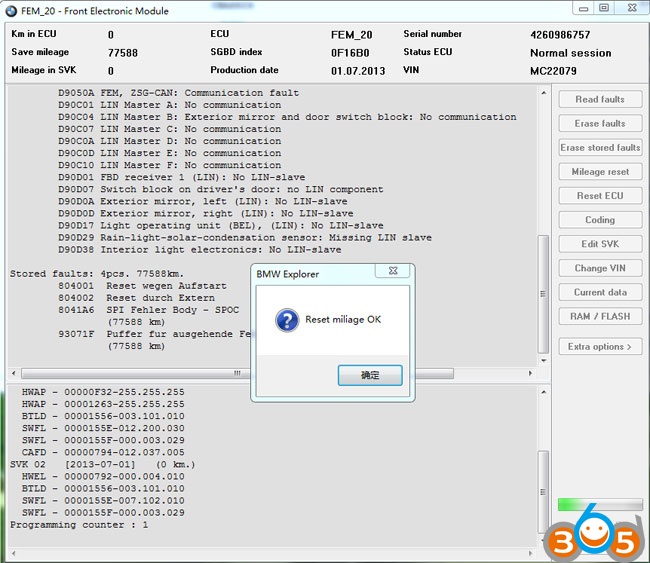Click Reset ECU button
The width and height of the screenshot is (650, 563).
(x=600, y=196)
